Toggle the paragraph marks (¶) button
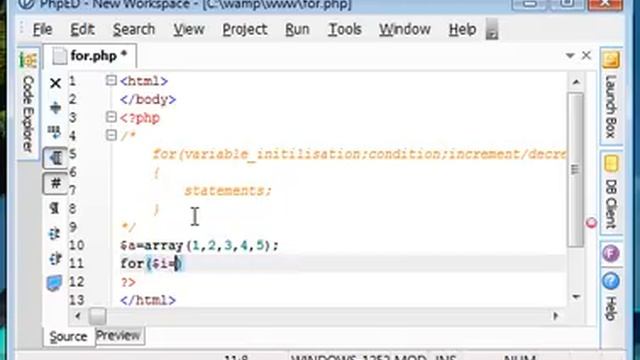The height and width of the screenshot is (360, 640). pyautogui.click(x=54, y=208)
